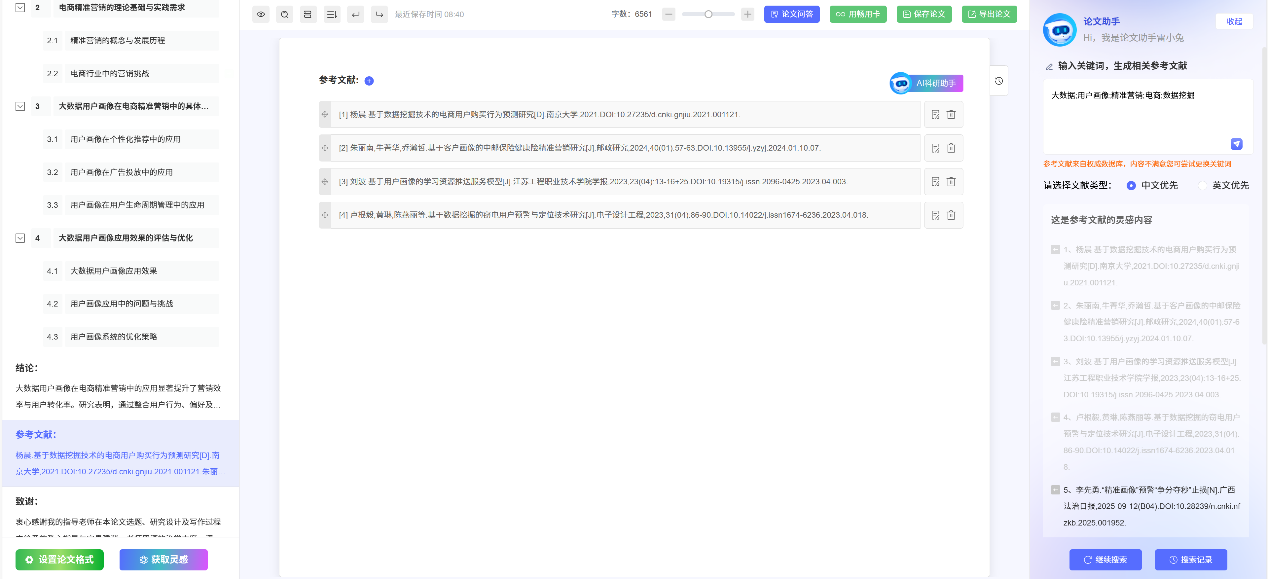Click the third toolbar layout icon

(x=307, y=15)
